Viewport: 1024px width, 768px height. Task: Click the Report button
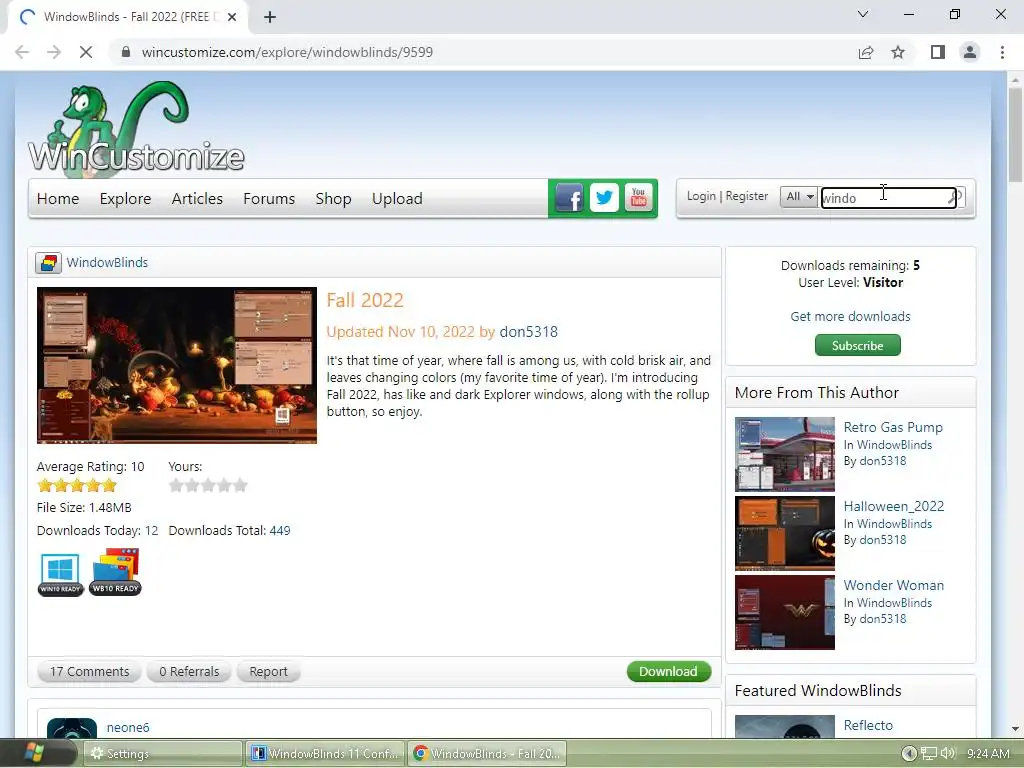coord(268,671)
